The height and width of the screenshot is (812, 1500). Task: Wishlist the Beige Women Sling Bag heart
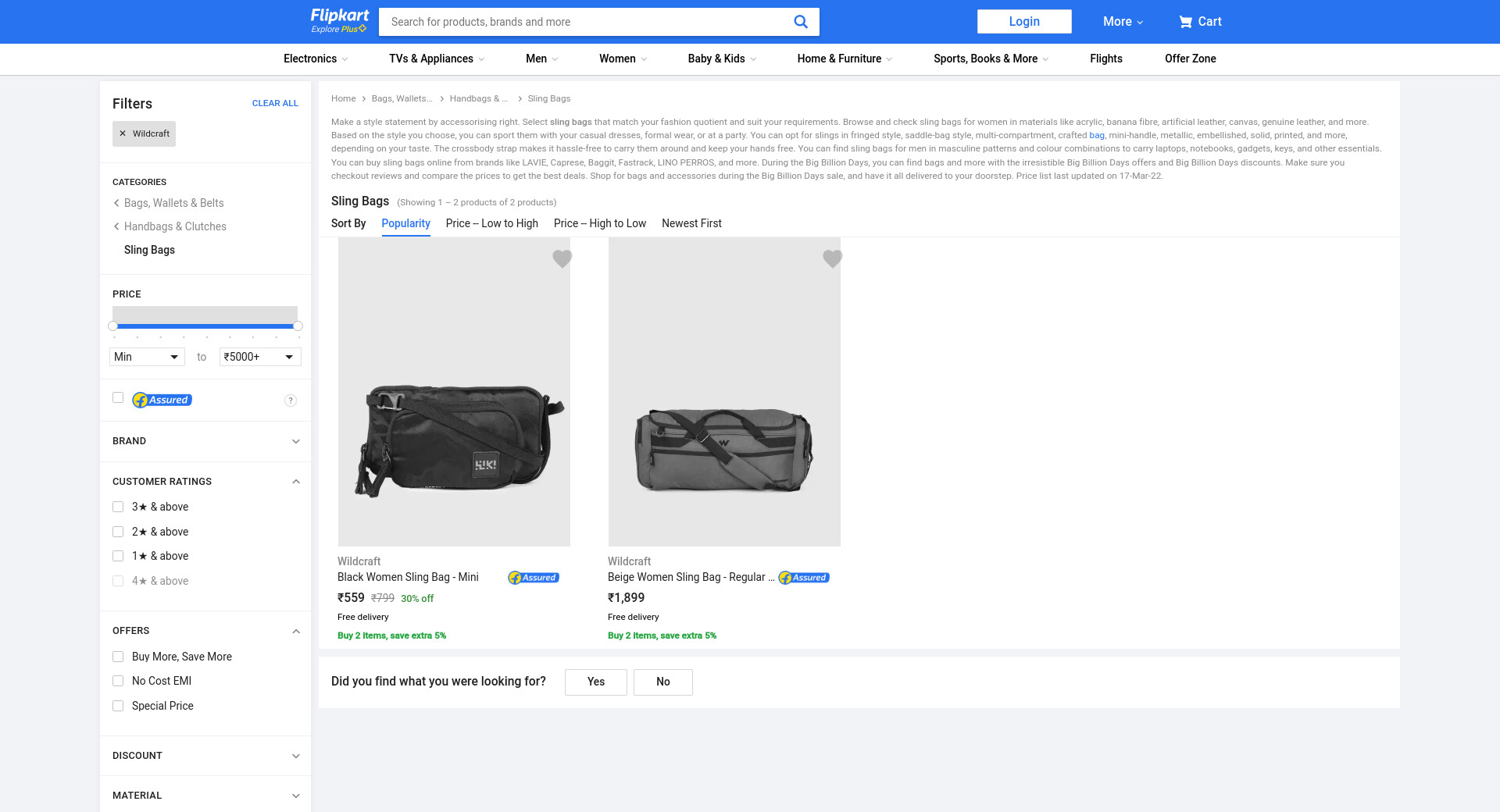[832, 258]
